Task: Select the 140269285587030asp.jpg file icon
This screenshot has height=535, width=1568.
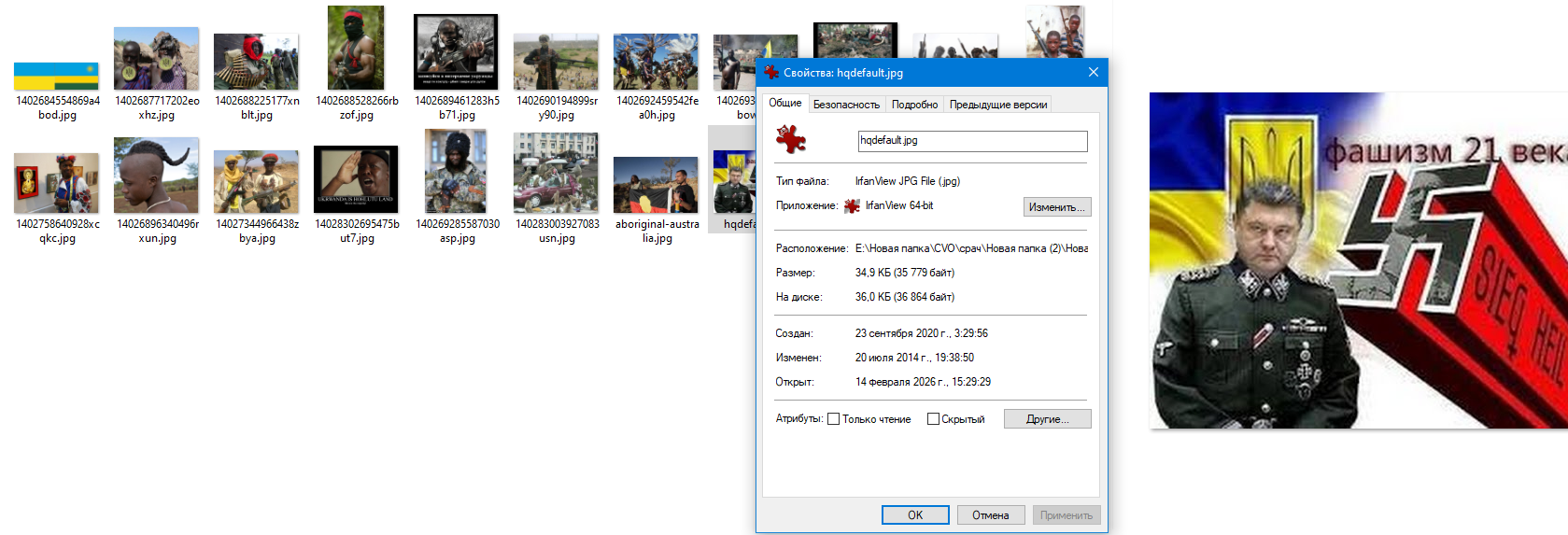Action: pyautogui.click(x=456, y=171)
